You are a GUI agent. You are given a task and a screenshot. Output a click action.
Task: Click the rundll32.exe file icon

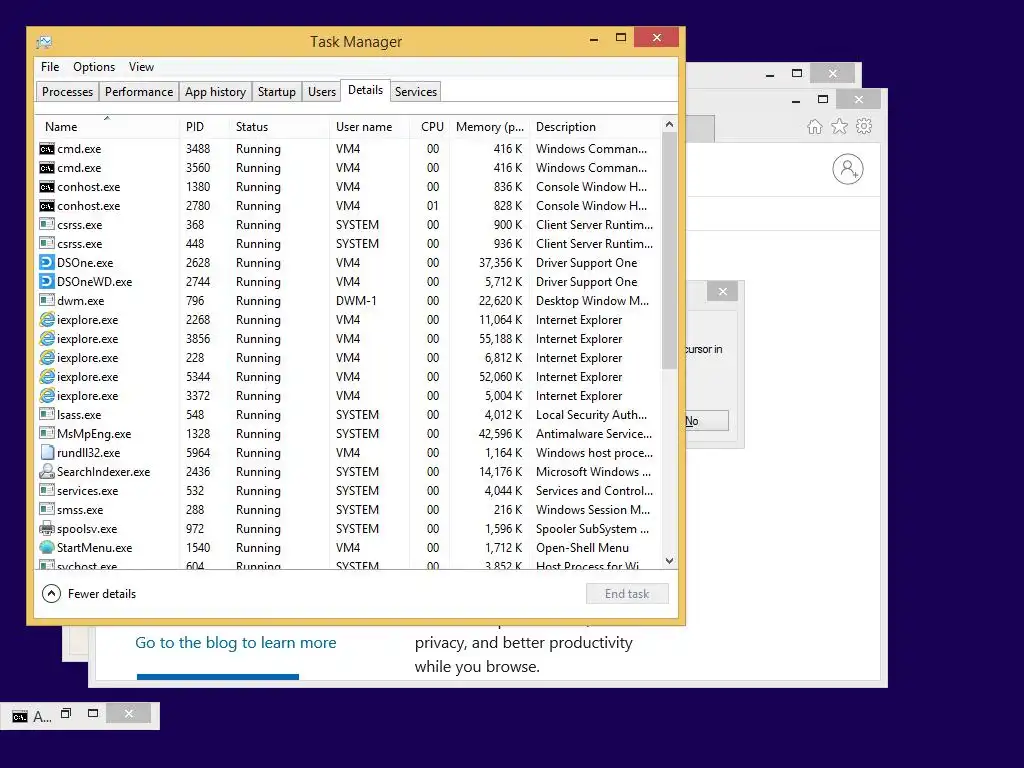[46, 452]
